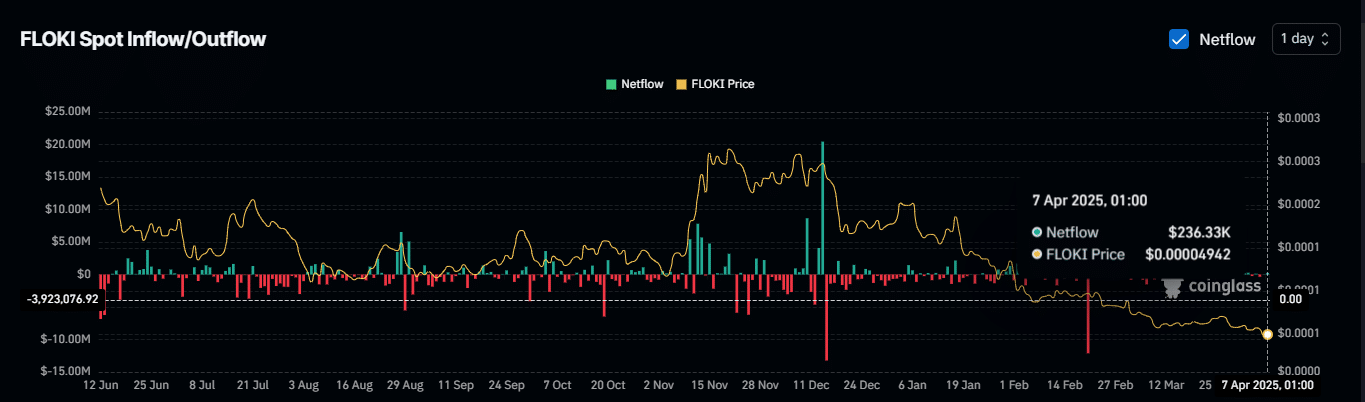Click the teal Netflow dot in the tooltip

click(1037, 232)
